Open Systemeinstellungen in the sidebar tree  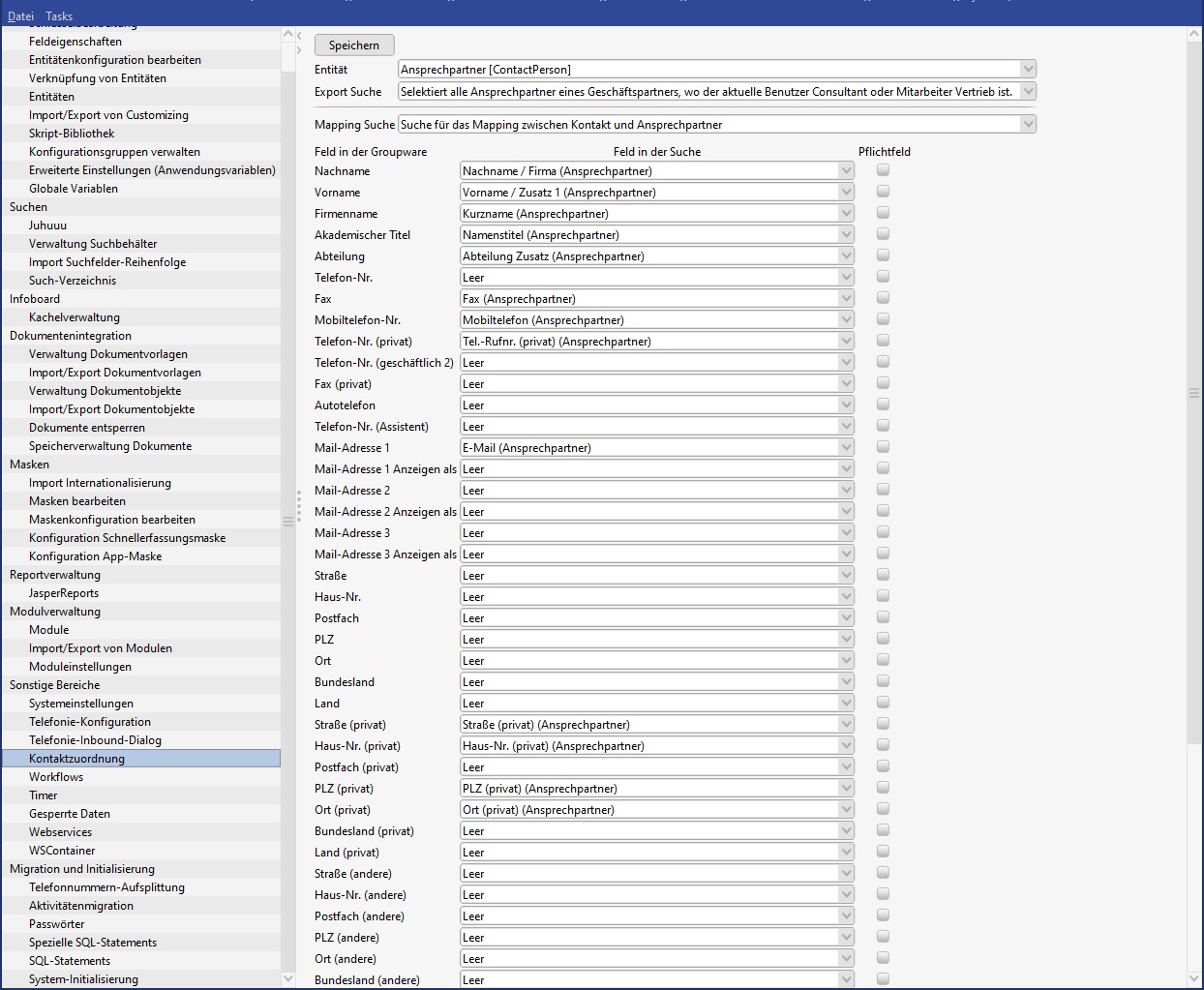[81, 704]
